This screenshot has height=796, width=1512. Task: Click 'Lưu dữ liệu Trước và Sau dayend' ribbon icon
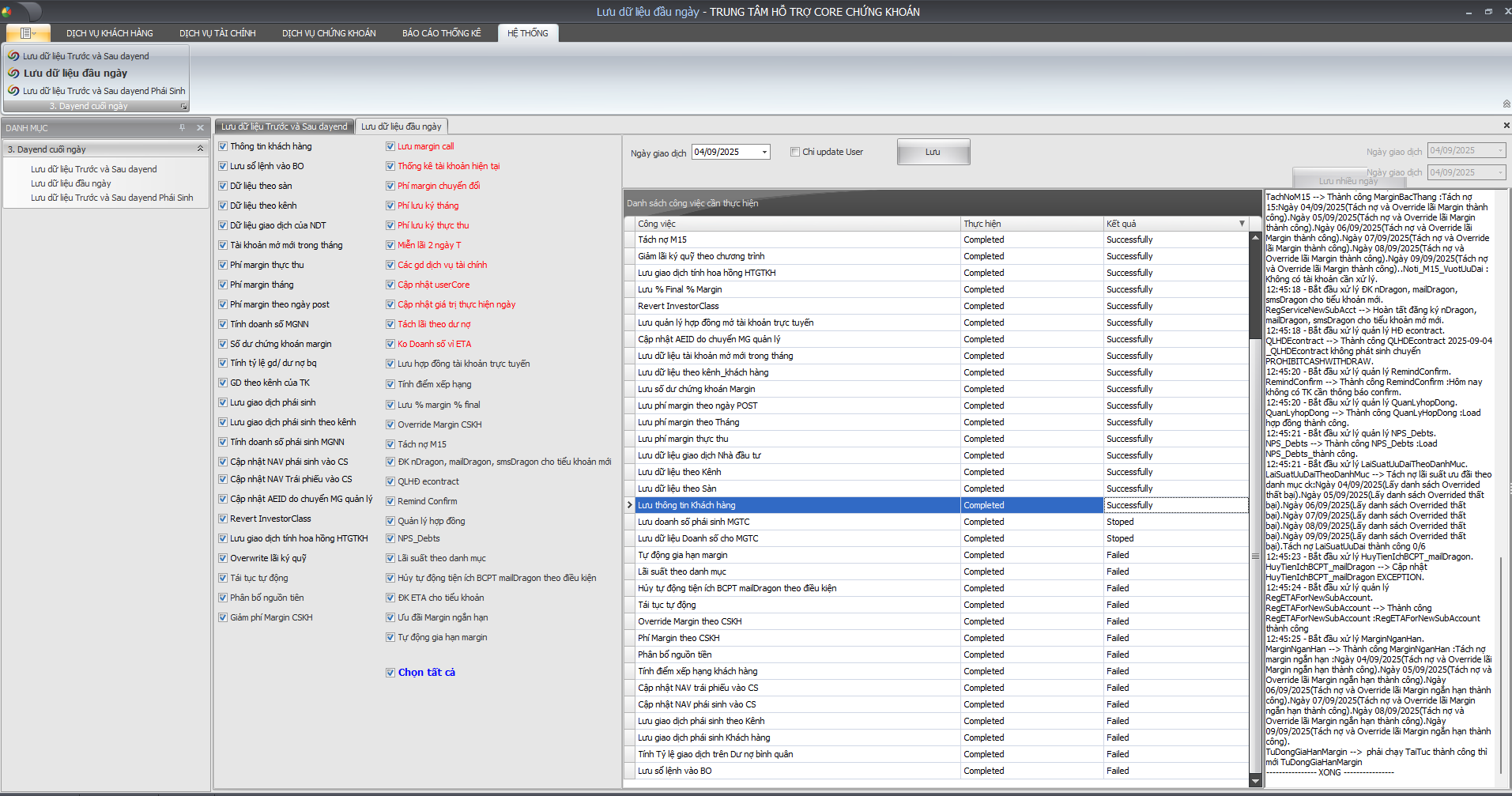tap(14, 56)
